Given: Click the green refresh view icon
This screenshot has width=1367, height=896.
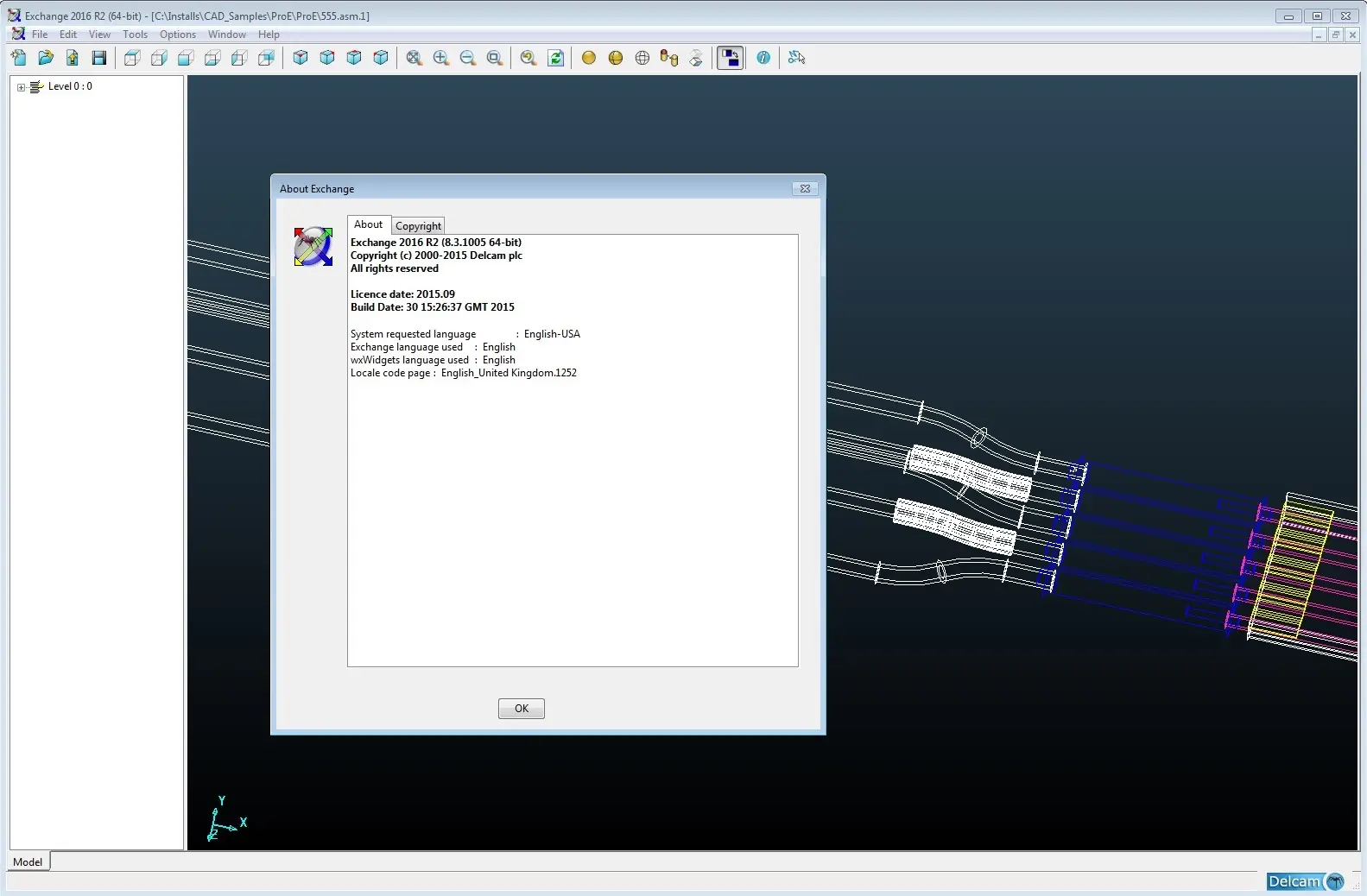Looking at the screenshot, I should (x=556, y=58).
